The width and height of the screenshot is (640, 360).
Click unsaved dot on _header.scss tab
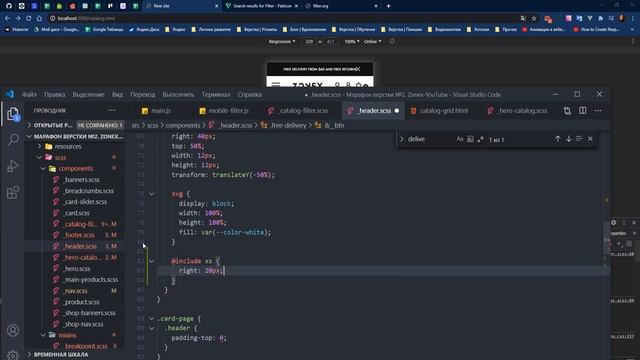(397, 111)
